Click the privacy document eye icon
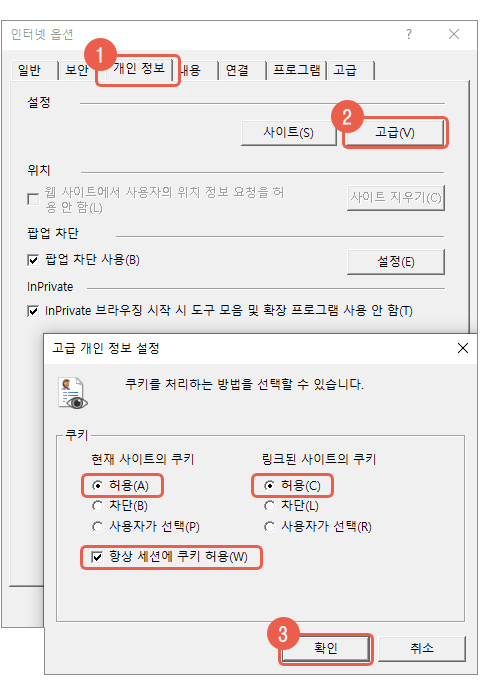This screenshot has height=681, width=483. pyautogui.click(x=73, y=393)
